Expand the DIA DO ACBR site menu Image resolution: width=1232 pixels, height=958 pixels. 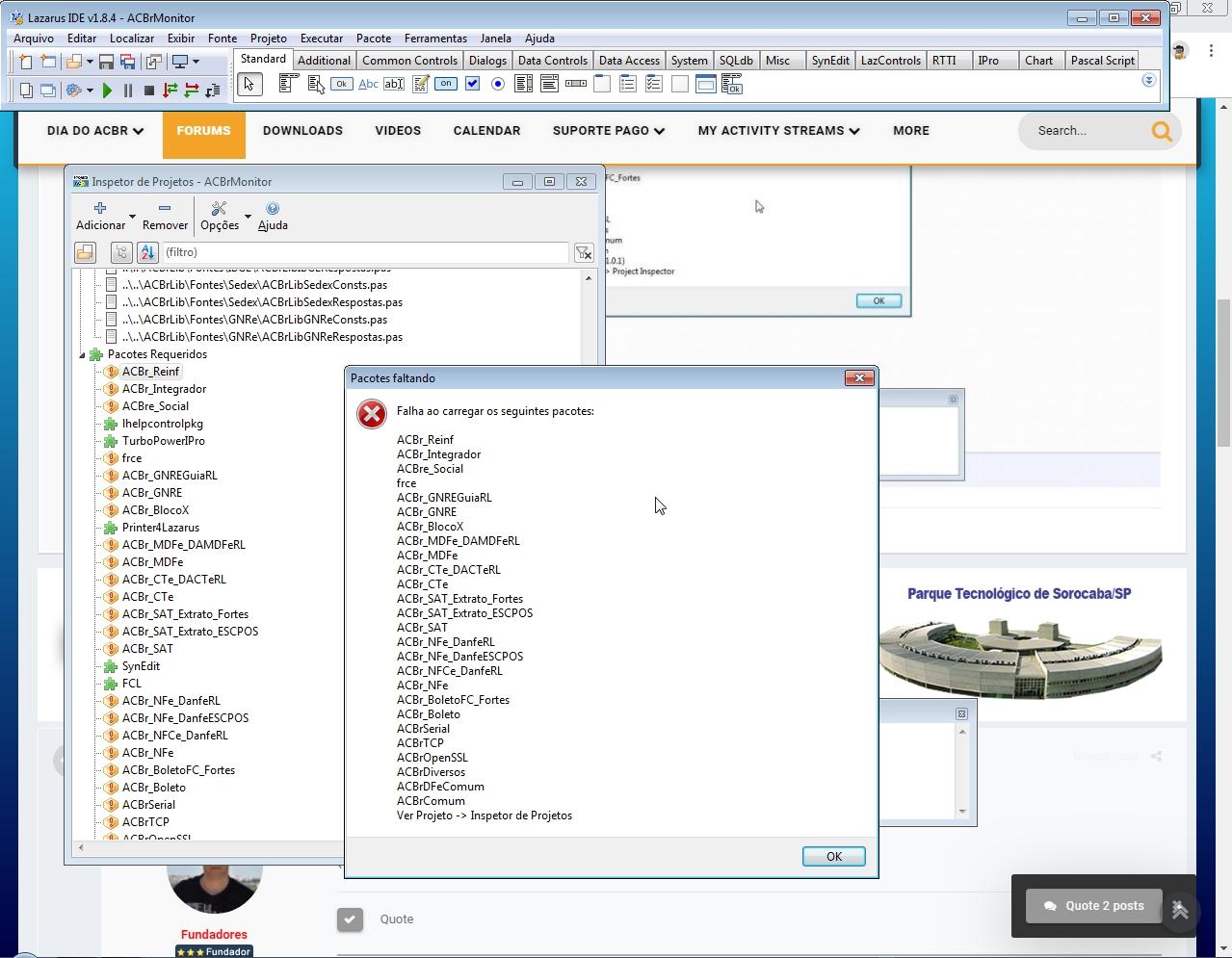tap(95, 131)
